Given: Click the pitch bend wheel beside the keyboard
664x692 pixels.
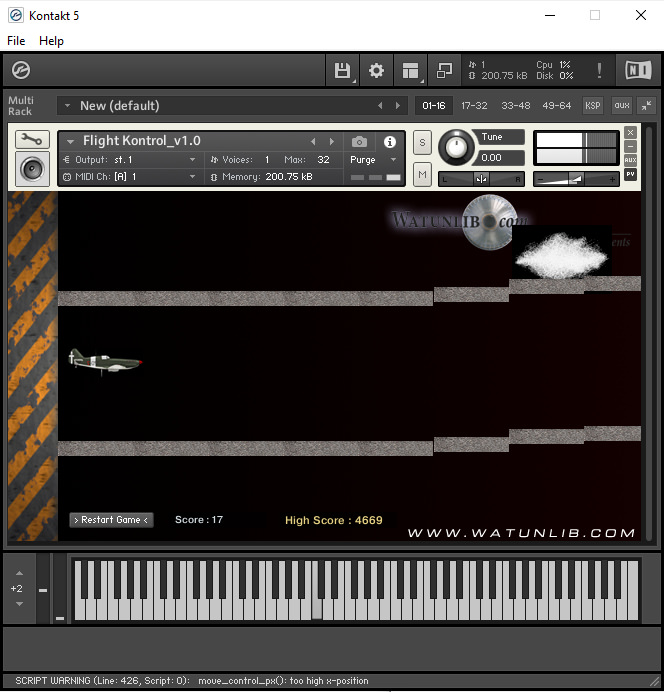Looking at the screenshot, I should pos(43,587).
